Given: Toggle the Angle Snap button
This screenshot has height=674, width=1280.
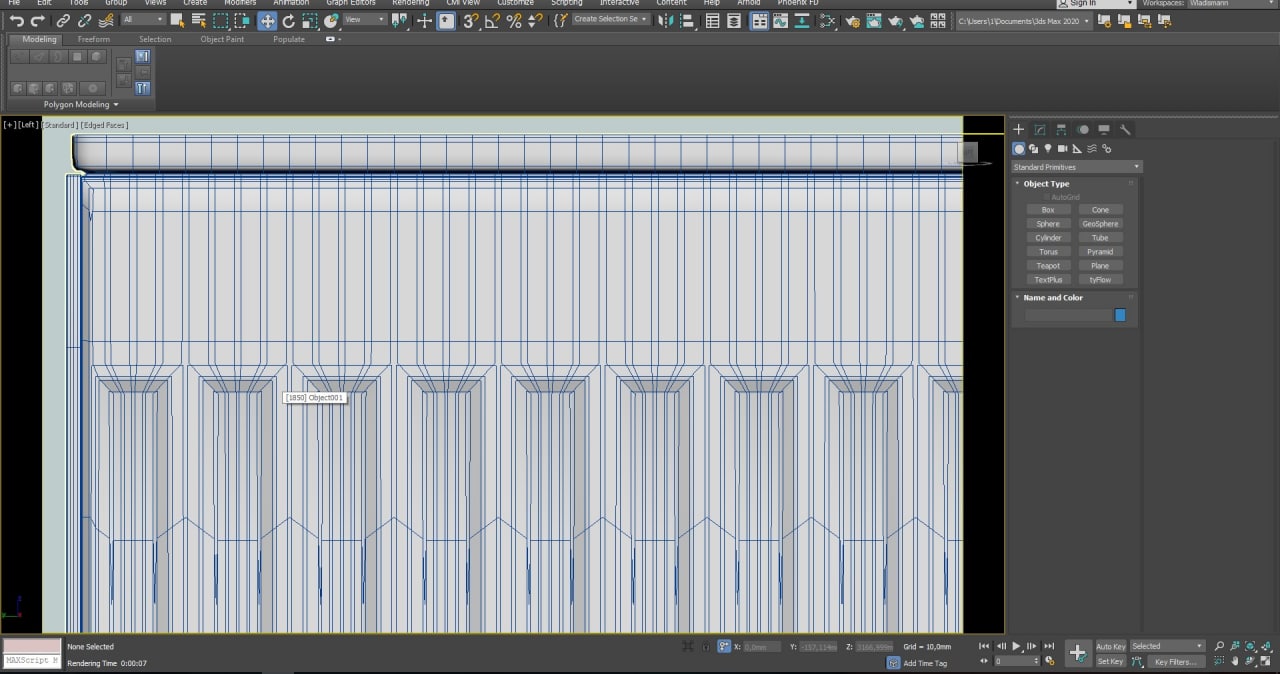Looking at the screenshot, I should pos(493,21).
